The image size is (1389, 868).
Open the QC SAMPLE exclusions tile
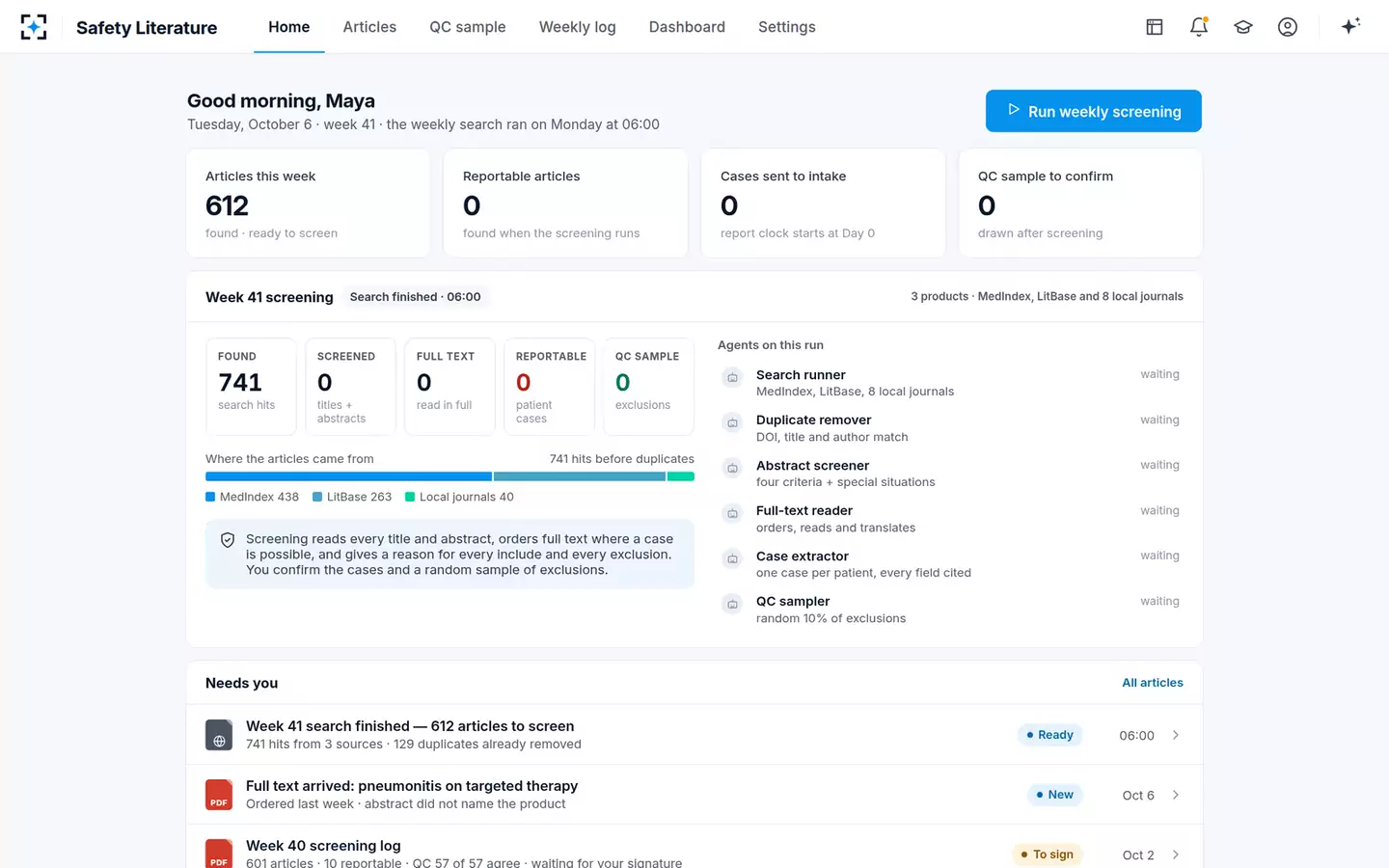click(x=648, y=387)
